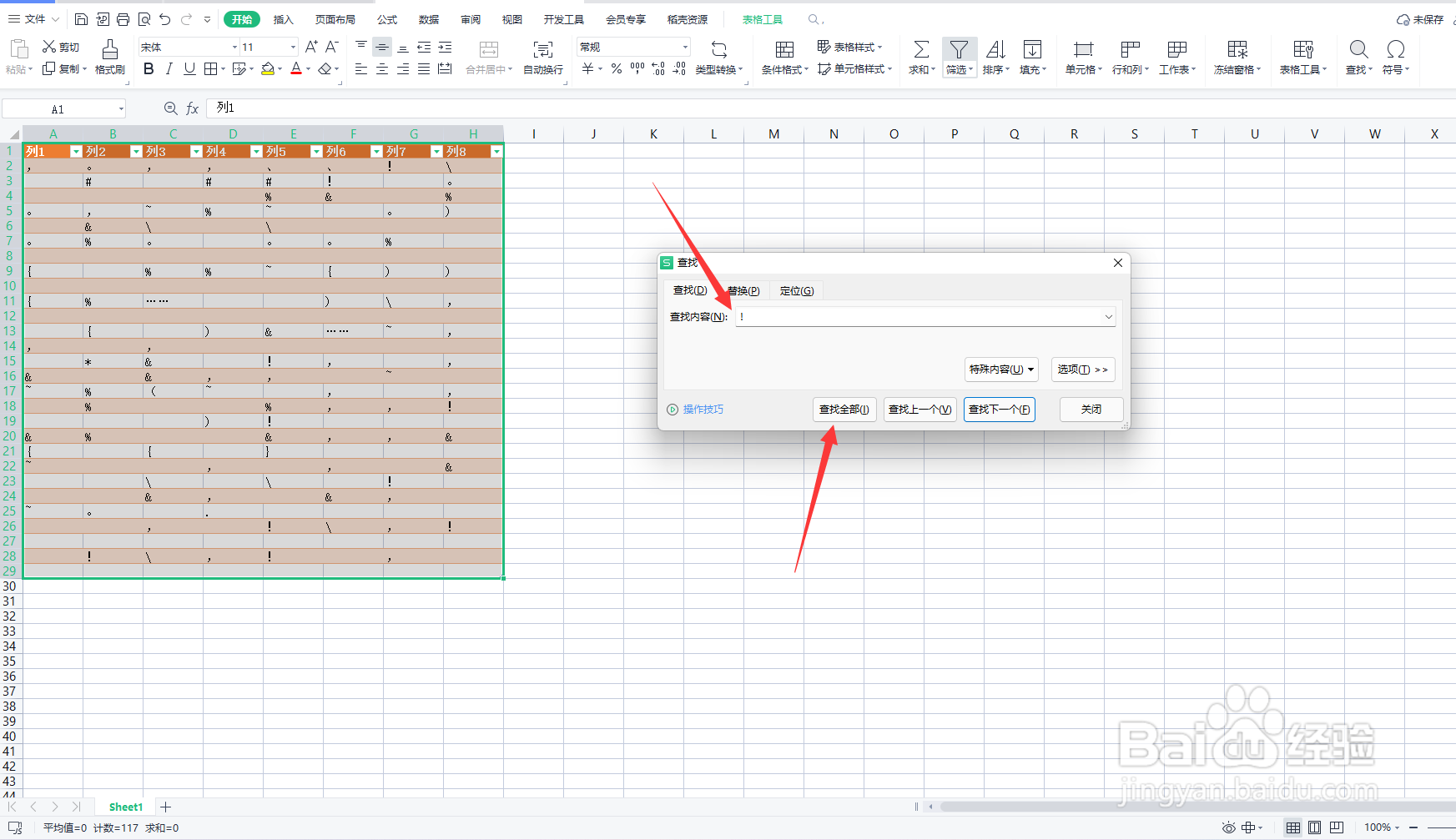The width and height of the screenshot is (1456, 840).
Task: Click the Symbol (符号) omega icon
Action: pyautogui.click(x=1395, y=49)
